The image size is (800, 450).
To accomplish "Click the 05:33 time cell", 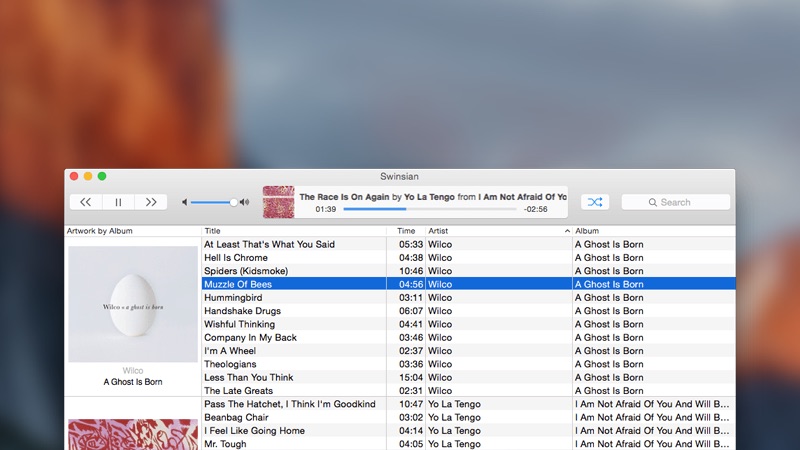I will point(411,244).
